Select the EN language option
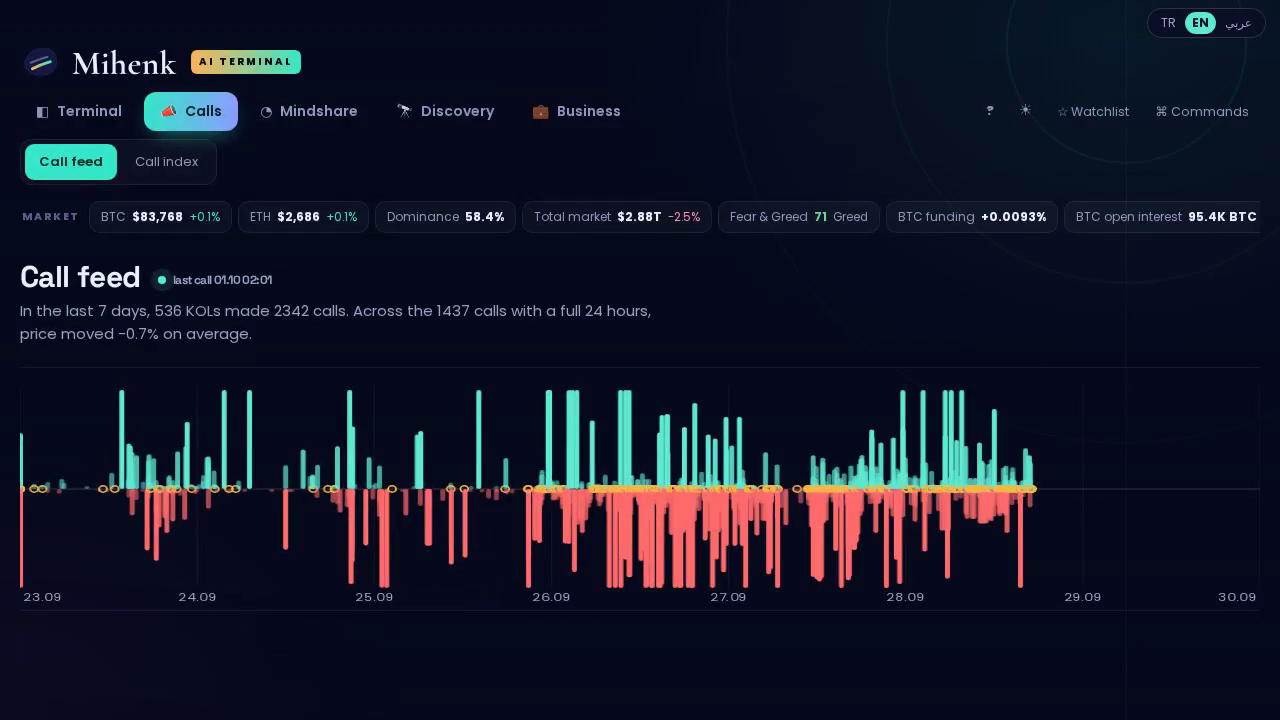Image resolution: width=1280 pixels, height=720 pixels. click(1200, 23)
